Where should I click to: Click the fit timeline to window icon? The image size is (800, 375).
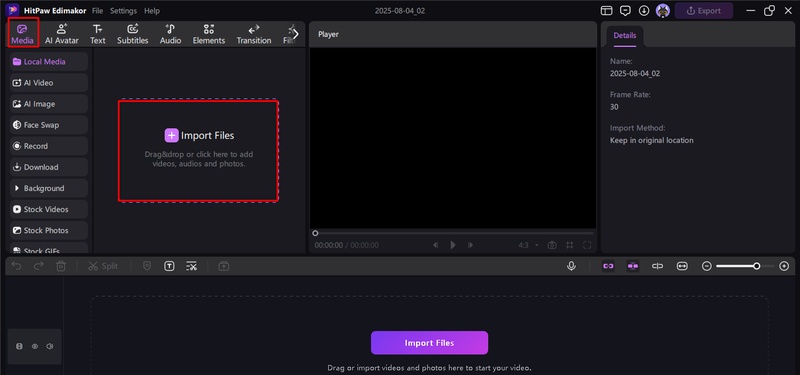(682, 266)
